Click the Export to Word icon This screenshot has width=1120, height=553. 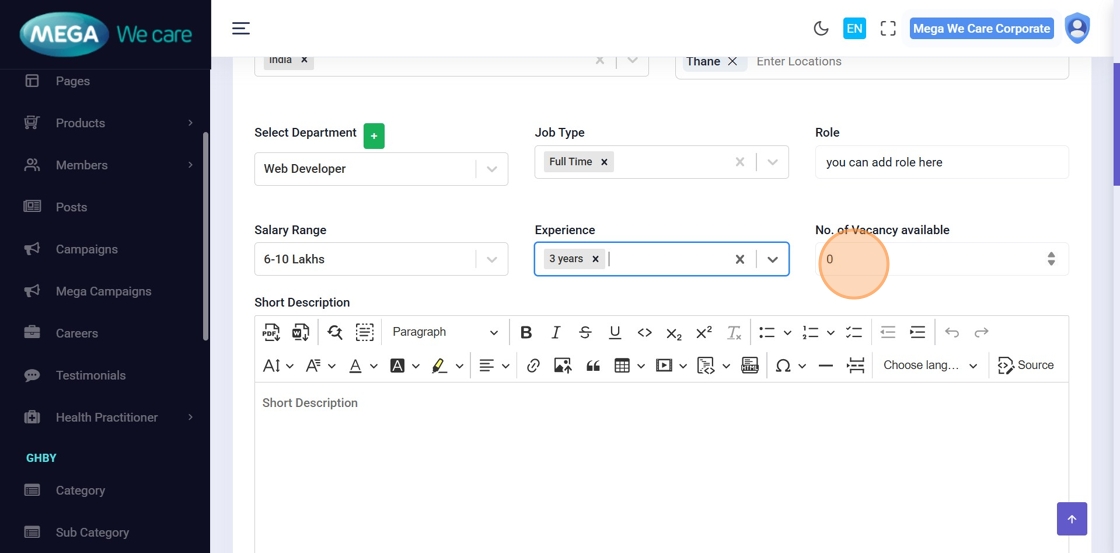point(300,332)
